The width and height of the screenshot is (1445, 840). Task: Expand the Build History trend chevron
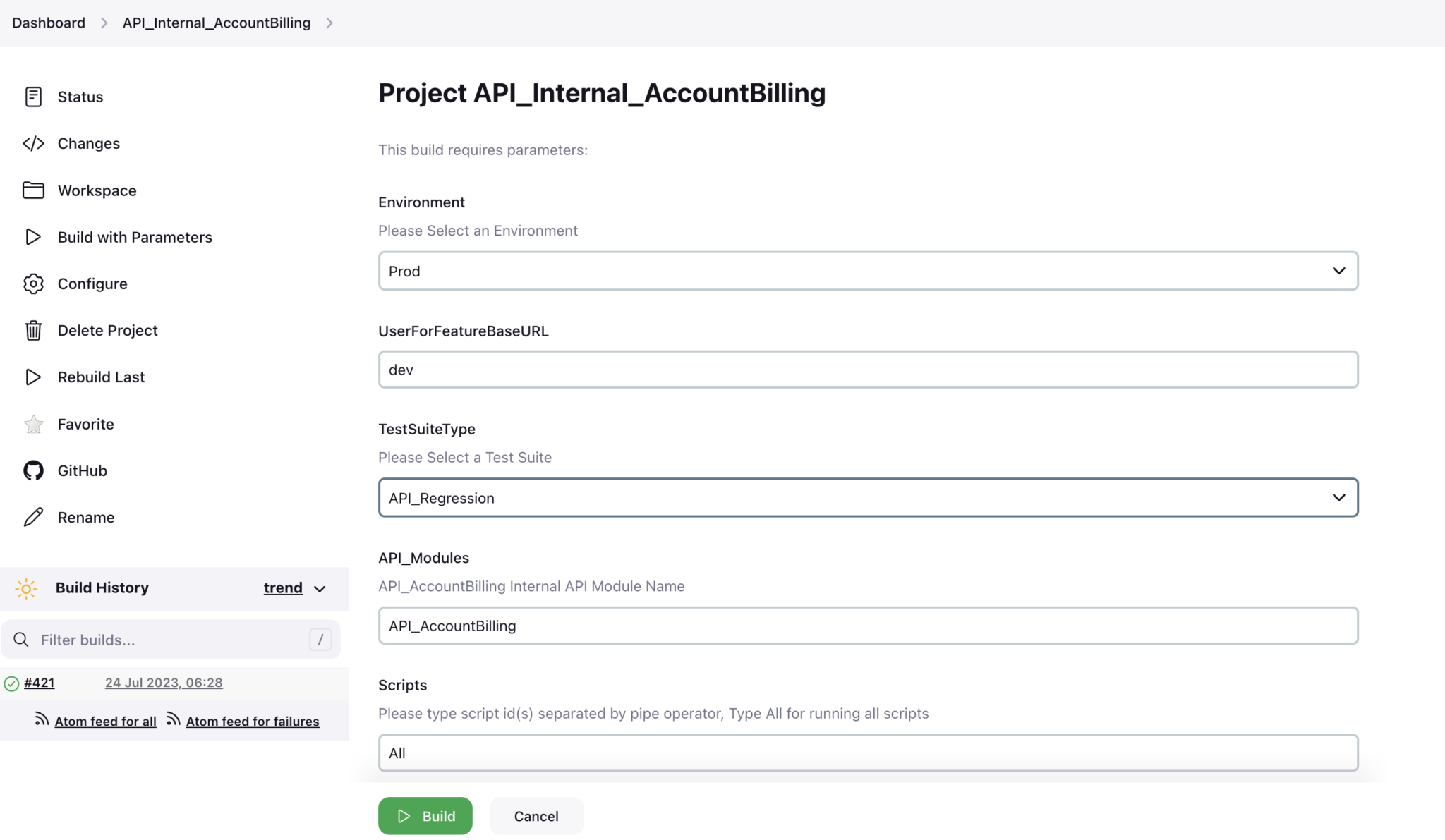320,589
